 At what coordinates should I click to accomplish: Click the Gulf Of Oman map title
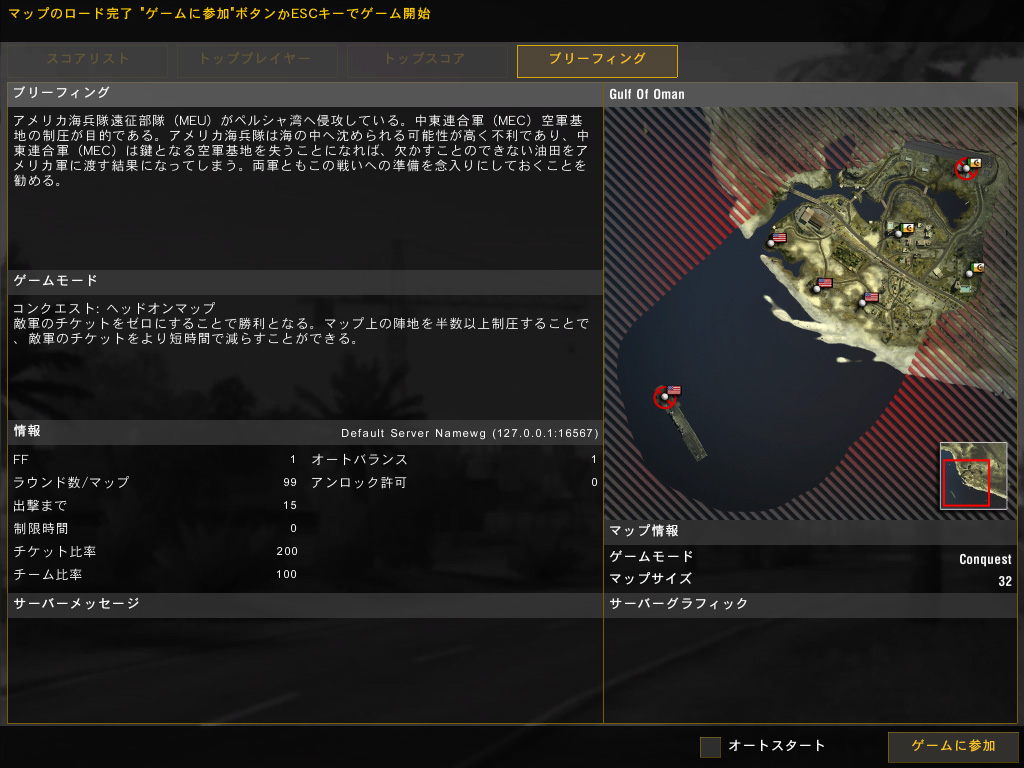(x=647, y=94)
